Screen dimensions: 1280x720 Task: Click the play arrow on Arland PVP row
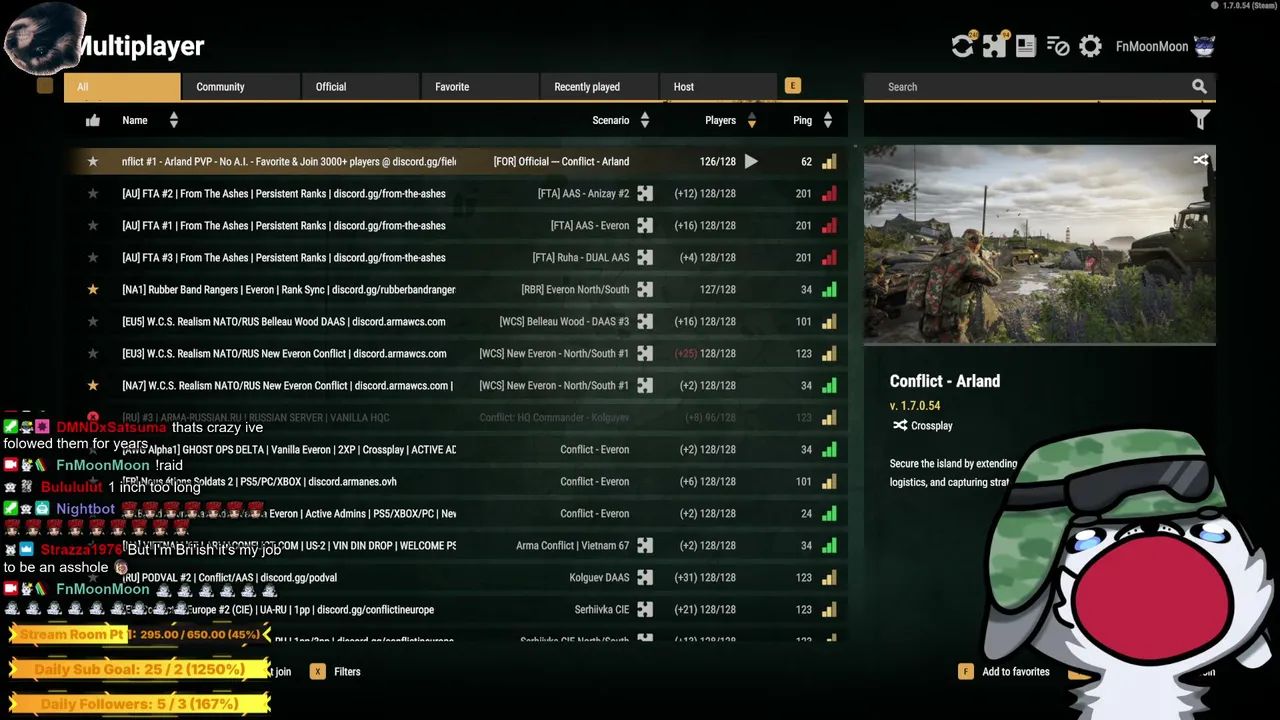(751, 161)
